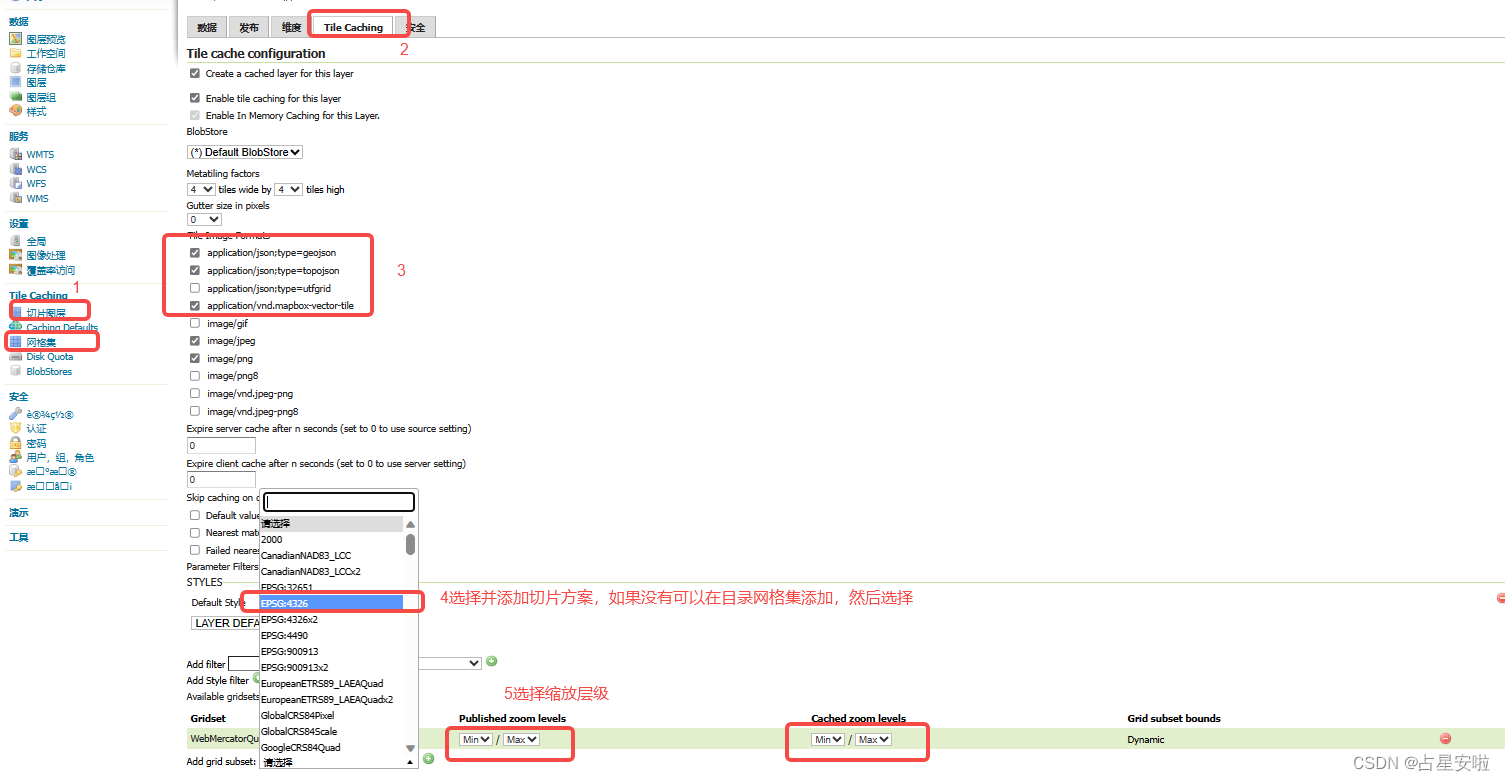Click the 全局 settings icon
Image resolution: width=1505 pixels, height=781 pixels.
(x=15, y=241)
